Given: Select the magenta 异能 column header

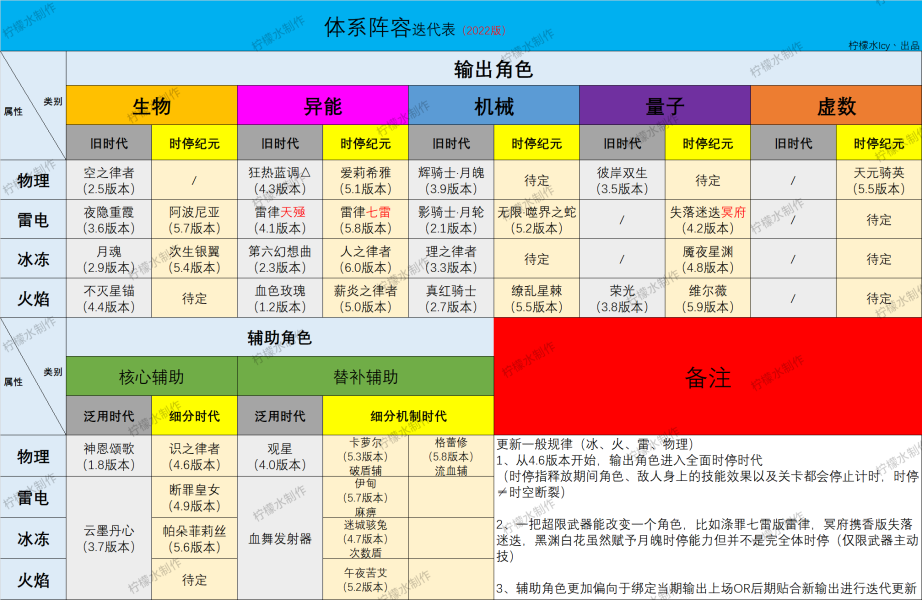Looking at the screenshot, I should pos(323,105).
